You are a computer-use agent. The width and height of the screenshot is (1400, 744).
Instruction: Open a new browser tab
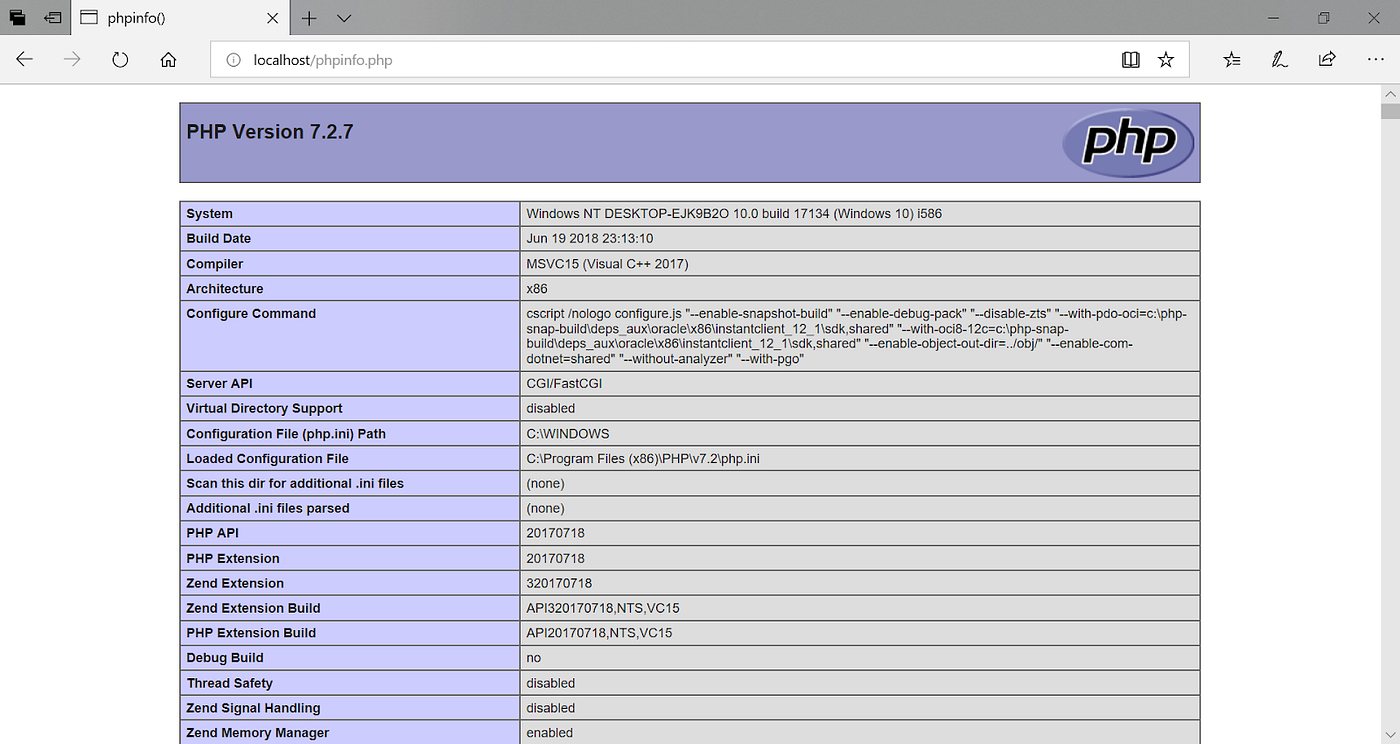click(309, 18)
